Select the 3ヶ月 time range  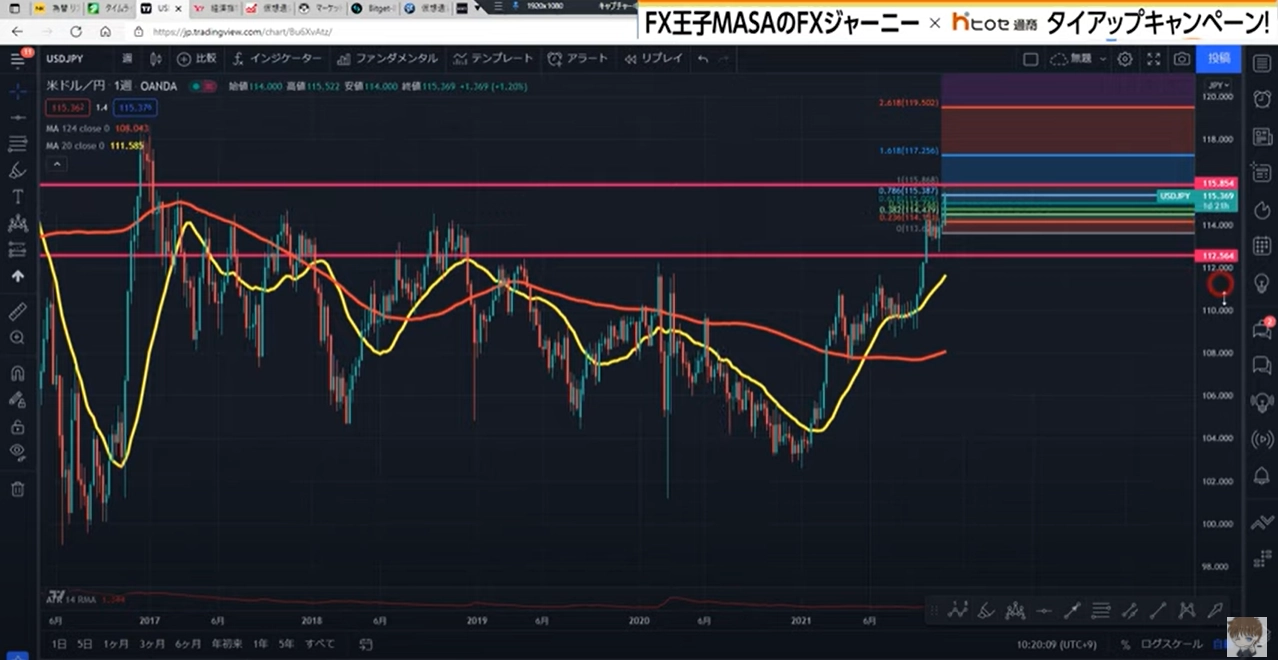[152, 644]
